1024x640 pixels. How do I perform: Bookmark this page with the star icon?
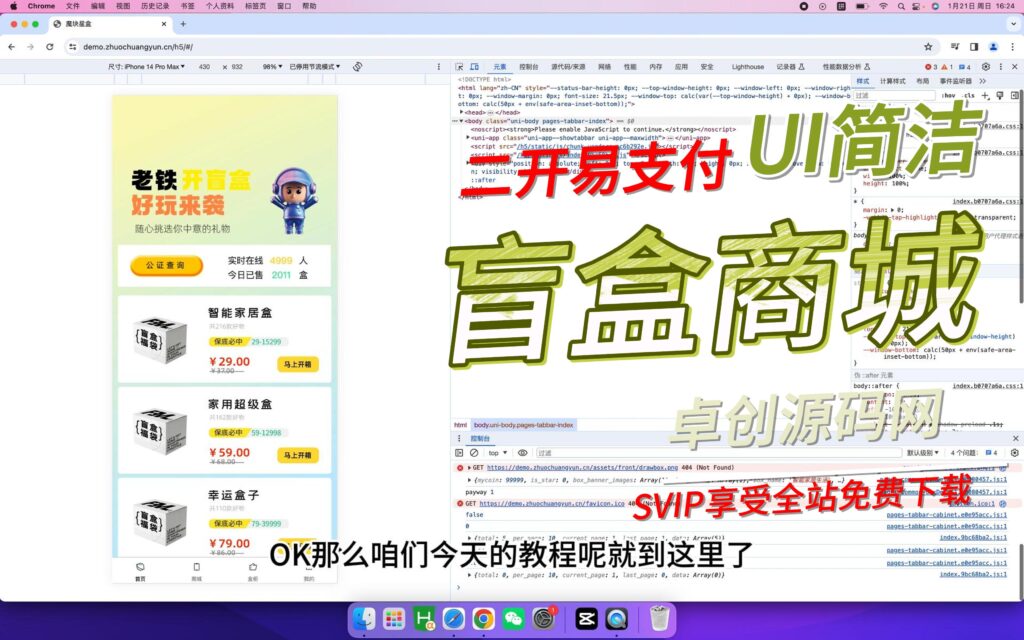[928, 47]
